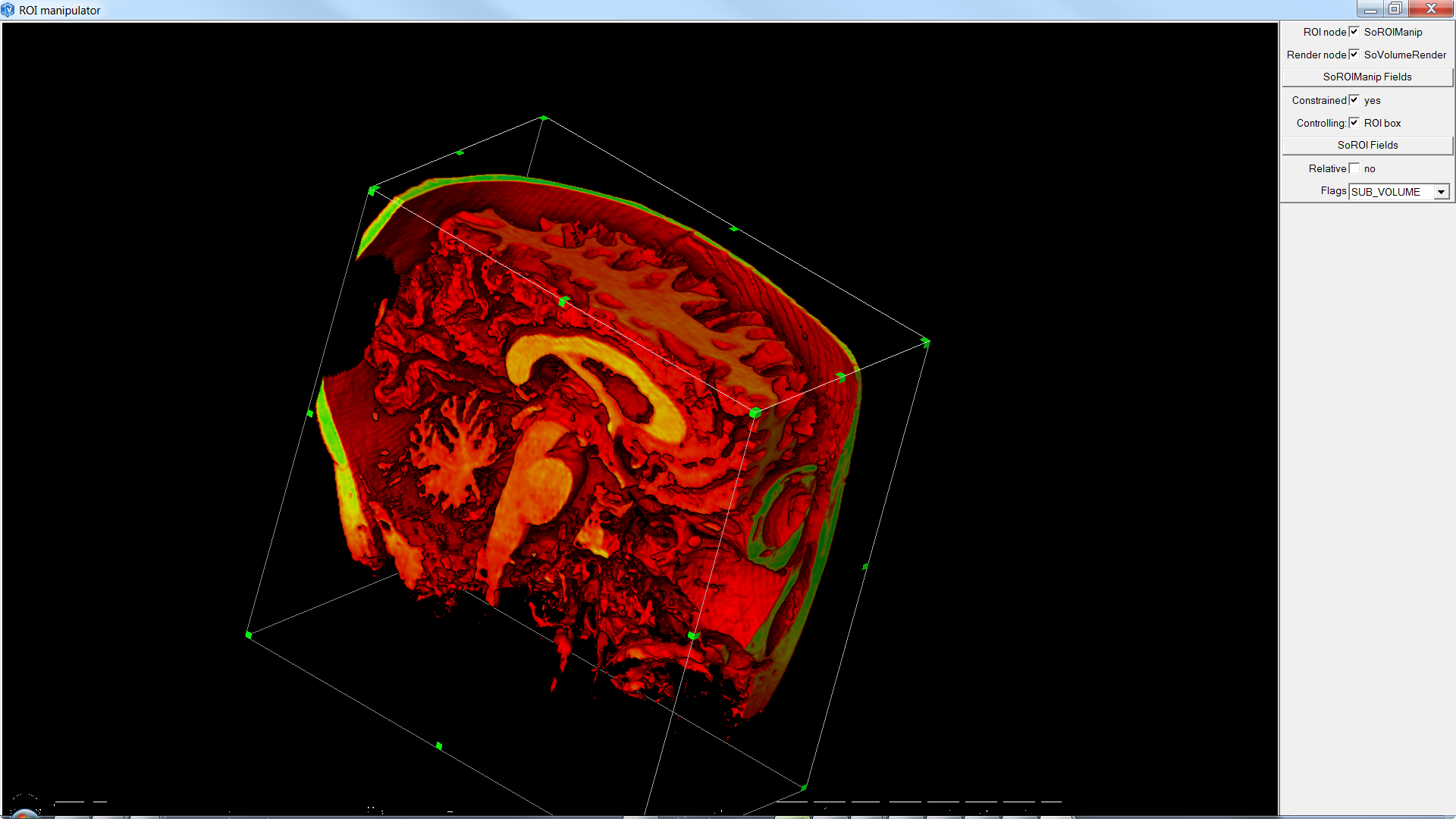Expand the Flags dropdown arrow
The width and height of the screenshot is (1456, 819).
(x=1441, y=192)
